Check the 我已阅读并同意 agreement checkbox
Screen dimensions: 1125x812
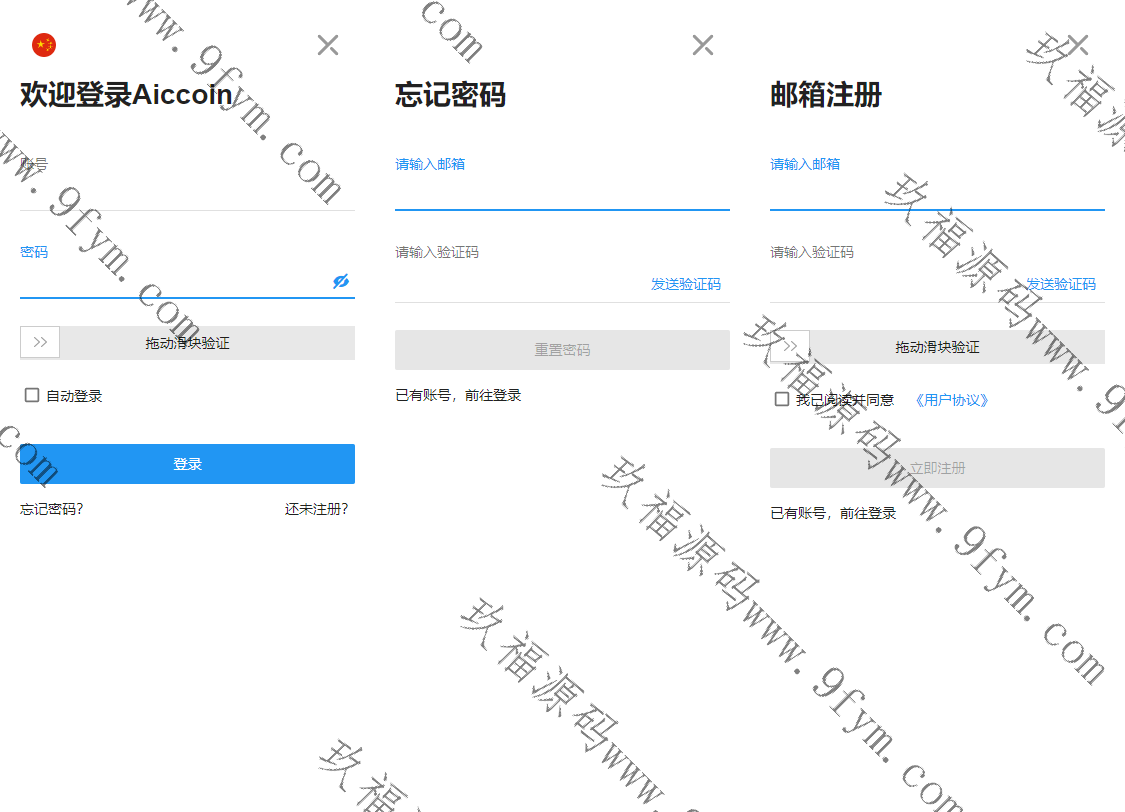point(782,400)
